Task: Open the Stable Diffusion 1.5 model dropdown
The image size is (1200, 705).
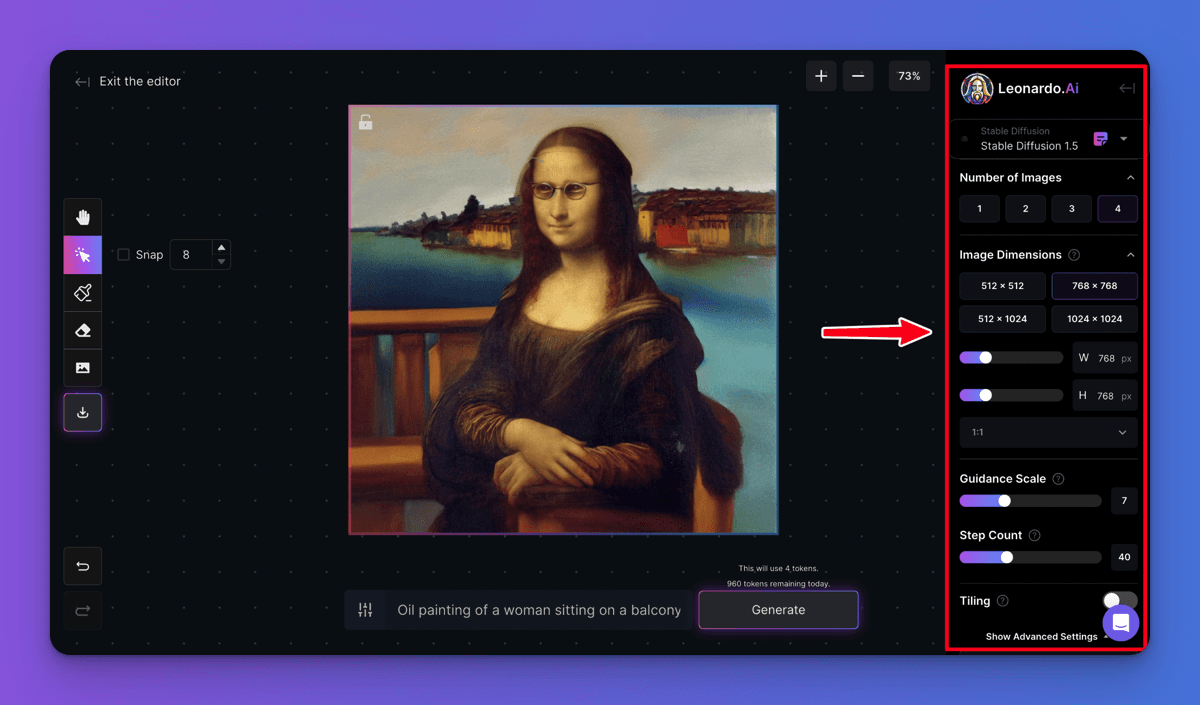Action: pyautogui.click(x=1048, y=139)
